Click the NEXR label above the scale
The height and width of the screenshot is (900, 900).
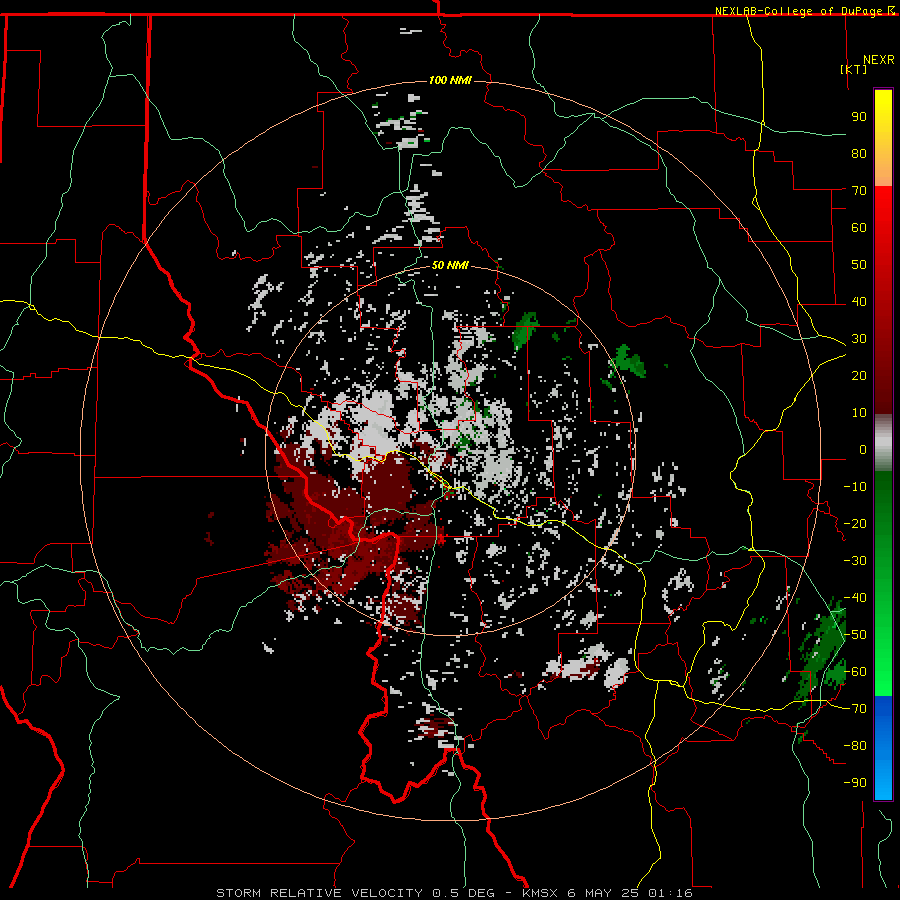[879, 60]
